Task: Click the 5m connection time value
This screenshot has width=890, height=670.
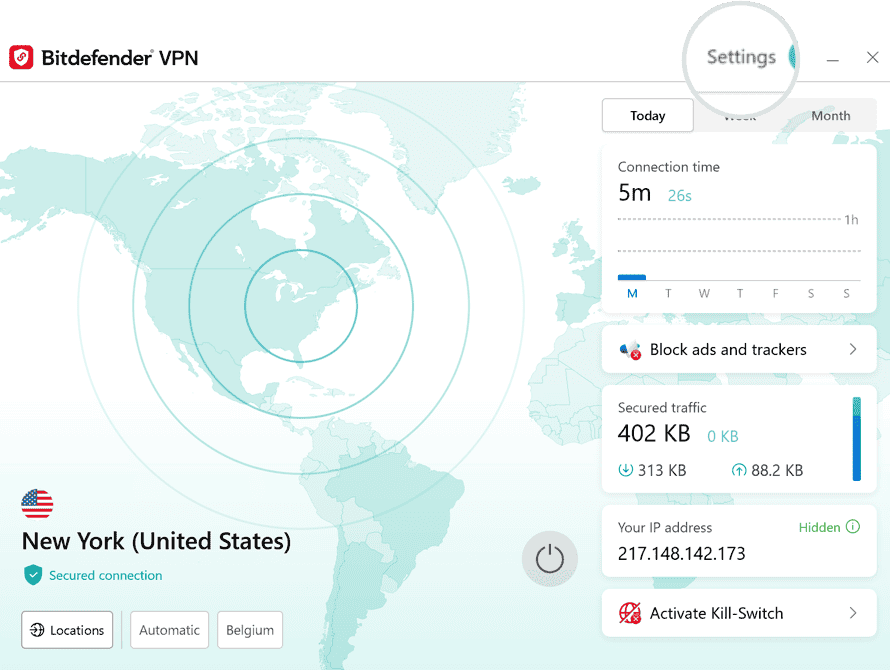Action: tap(635, 193)
